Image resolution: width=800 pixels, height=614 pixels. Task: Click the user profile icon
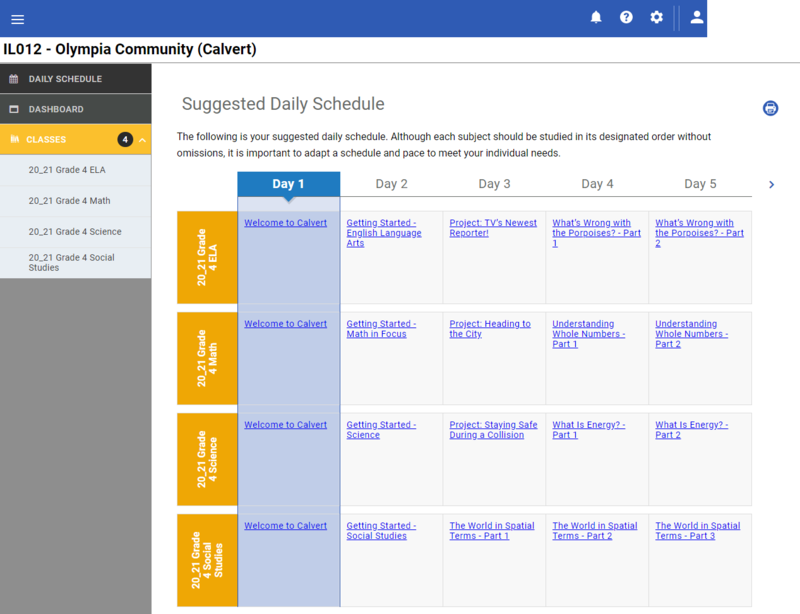pos(697,17)
